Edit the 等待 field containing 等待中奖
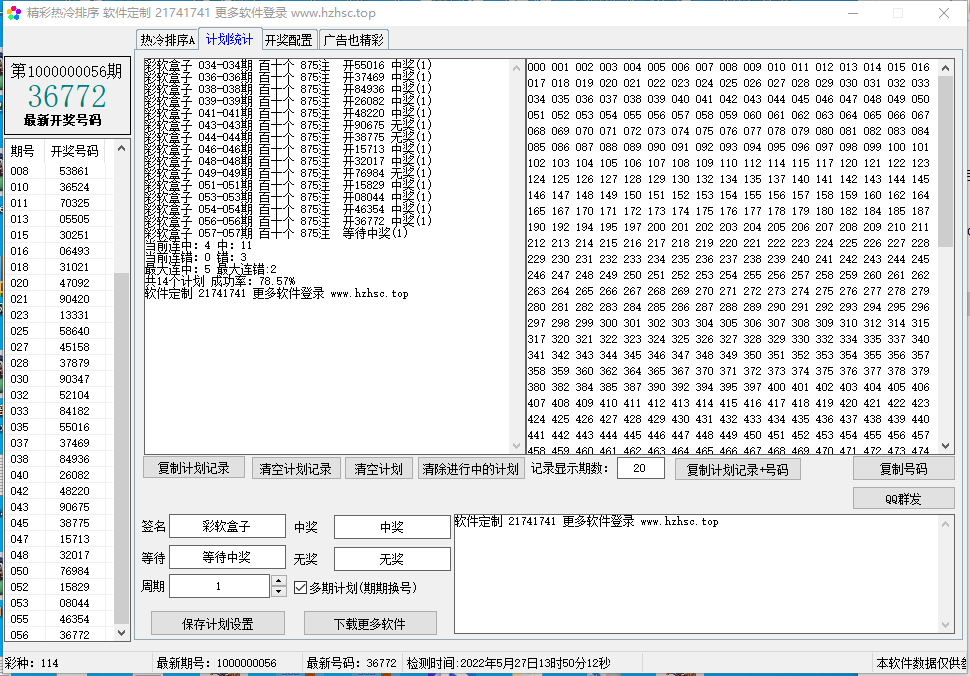 pyautogui.click(x=227, y=557)
